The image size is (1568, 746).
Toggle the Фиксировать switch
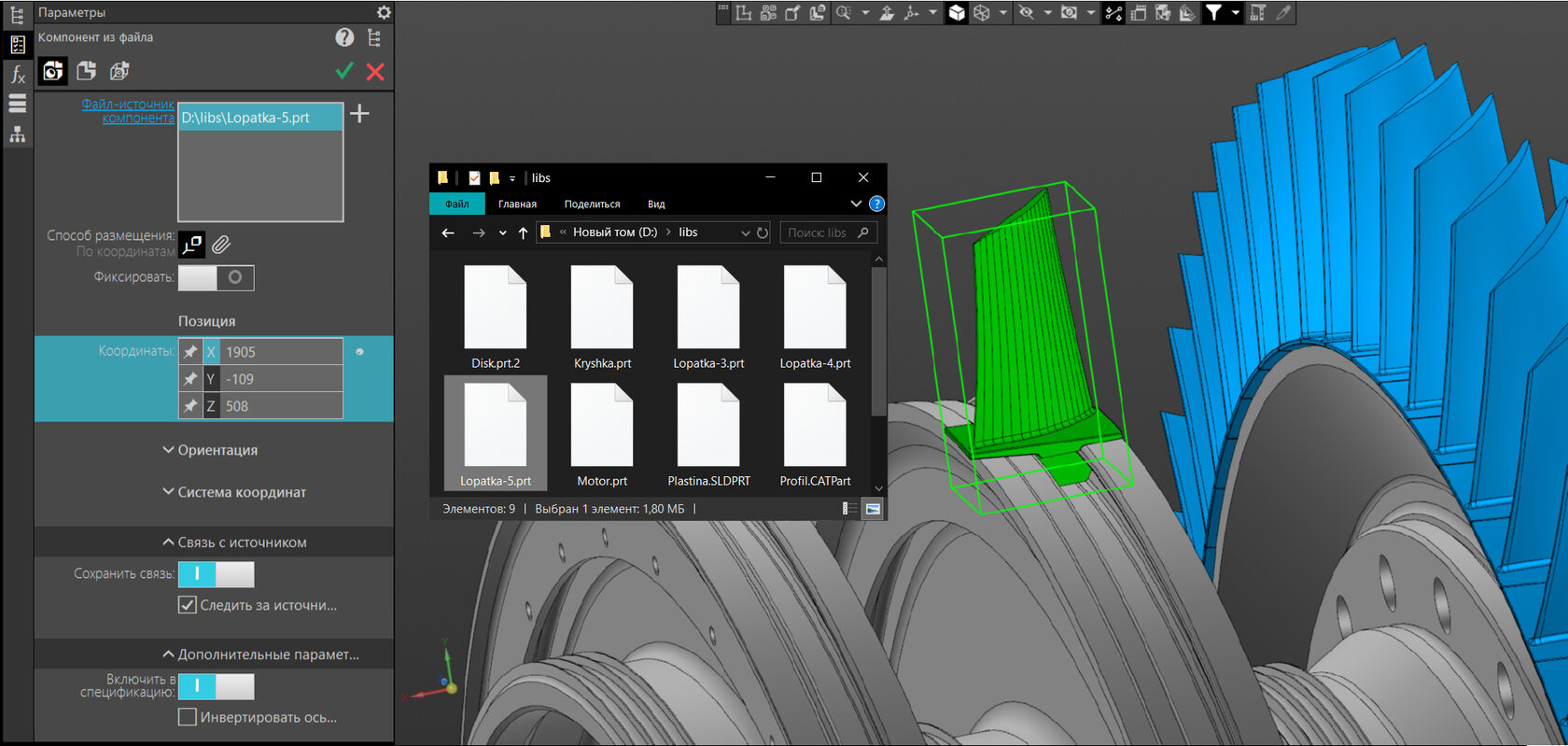216,277
